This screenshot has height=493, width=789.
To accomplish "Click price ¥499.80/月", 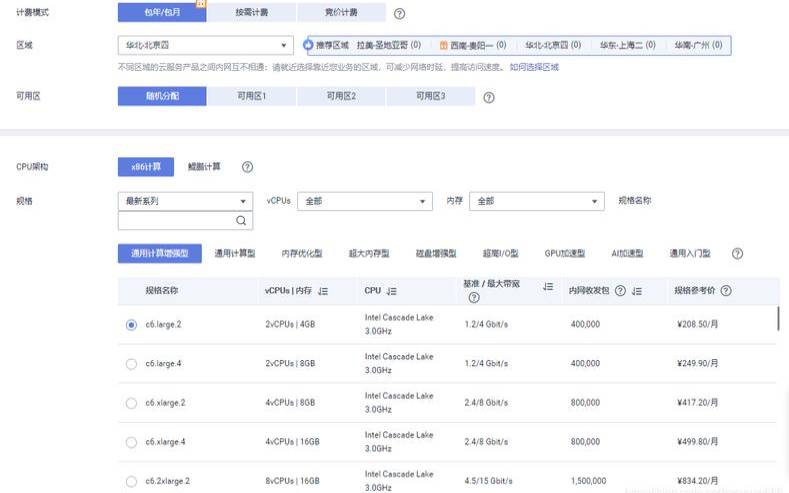I will pos(697,442).
